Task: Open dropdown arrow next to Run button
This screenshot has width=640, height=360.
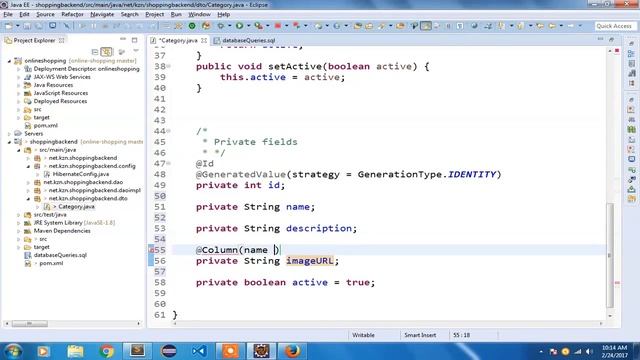Action: pyautogui.click(x=248, y=26)
